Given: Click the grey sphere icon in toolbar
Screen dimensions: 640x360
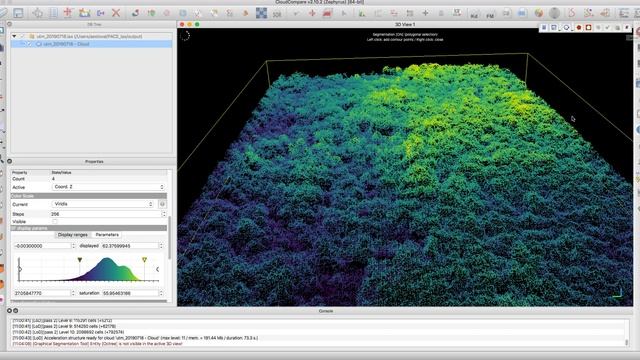Looking at the screenshot, I should 554,13.
